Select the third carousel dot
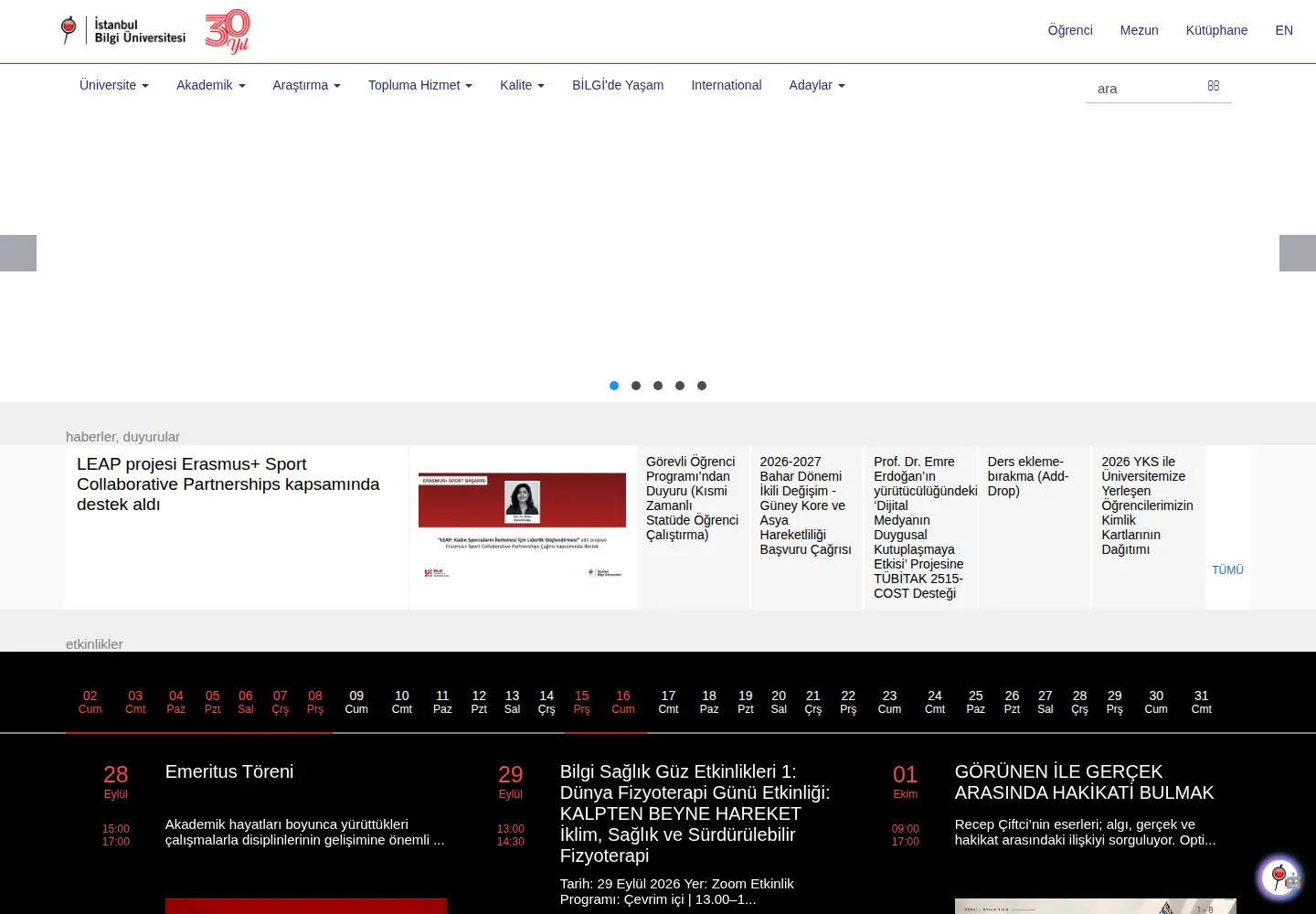 [658, 386]
